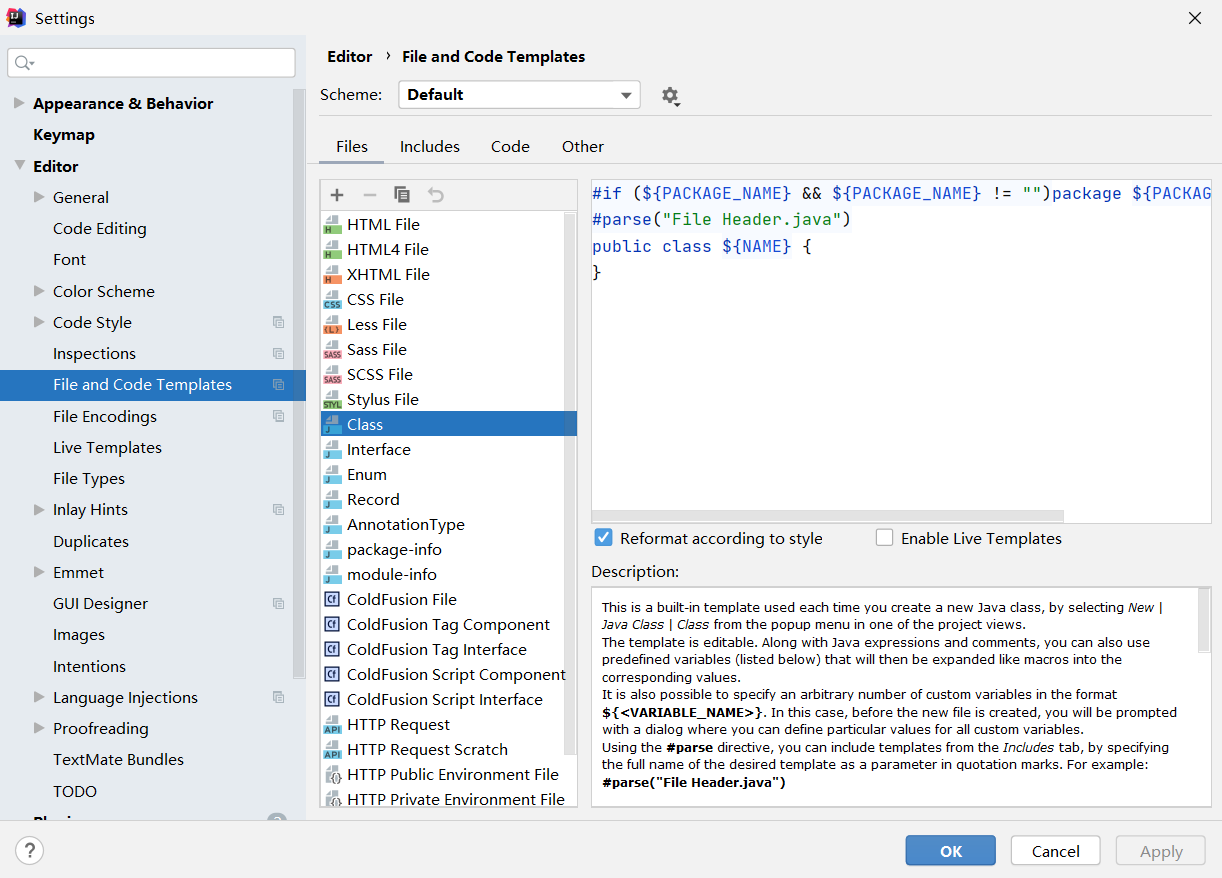Click the CSS File template icon
The width and height of the screenshot is (1222, 878).
pyautogui.click(x=332, y=300)
